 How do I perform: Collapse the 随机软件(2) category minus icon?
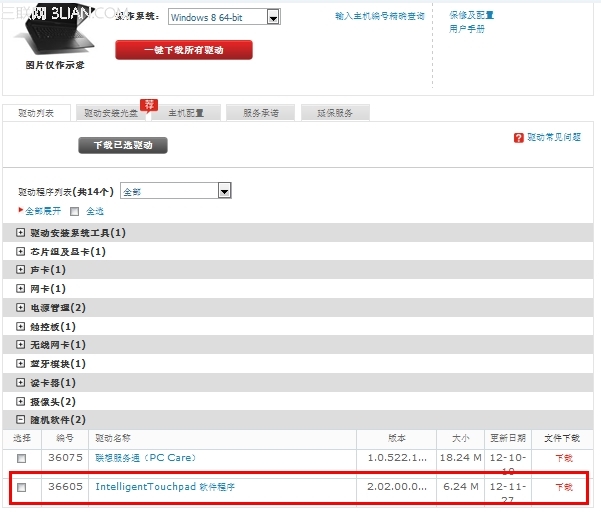pyautogui.click(x=20, y=420)
